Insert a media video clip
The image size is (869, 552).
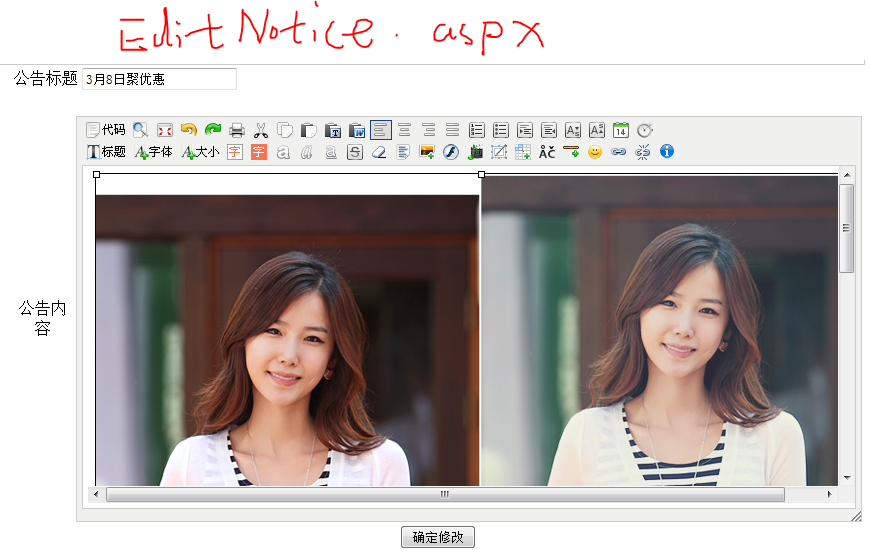475,152
